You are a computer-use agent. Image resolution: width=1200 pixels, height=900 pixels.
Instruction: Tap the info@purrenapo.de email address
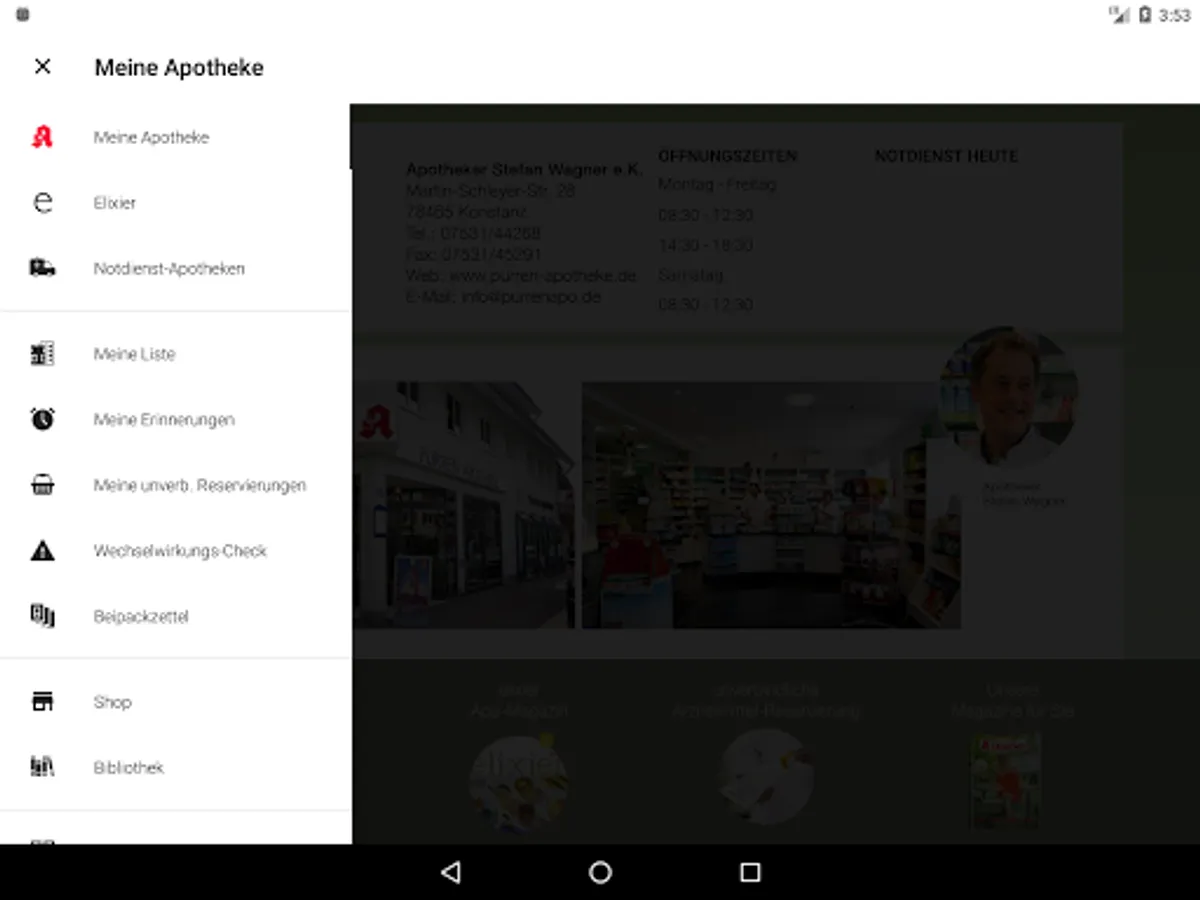531,297
